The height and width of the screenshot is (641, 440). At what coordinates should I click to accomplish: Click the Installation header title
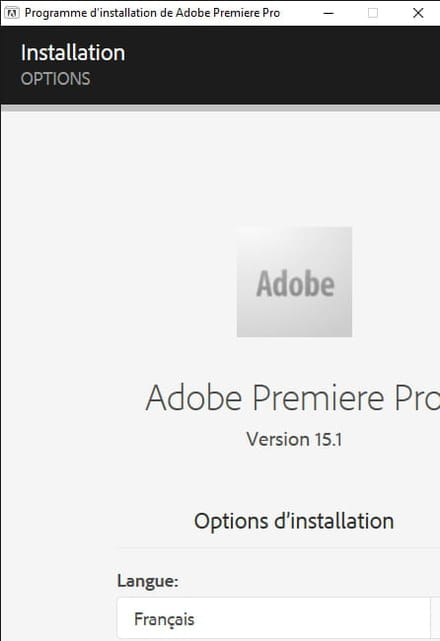[73, 53]
